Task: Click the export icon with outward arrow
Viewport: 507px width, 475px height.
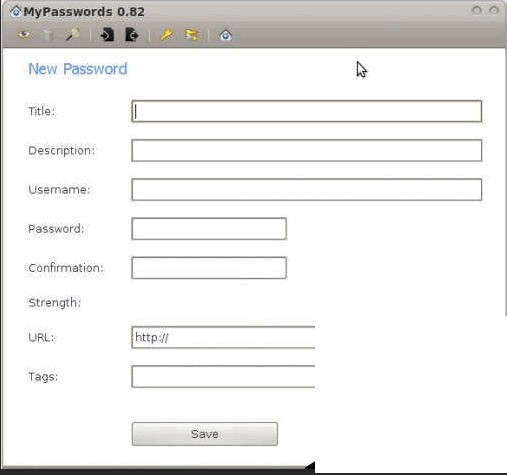Action: (x=131, y=35)
